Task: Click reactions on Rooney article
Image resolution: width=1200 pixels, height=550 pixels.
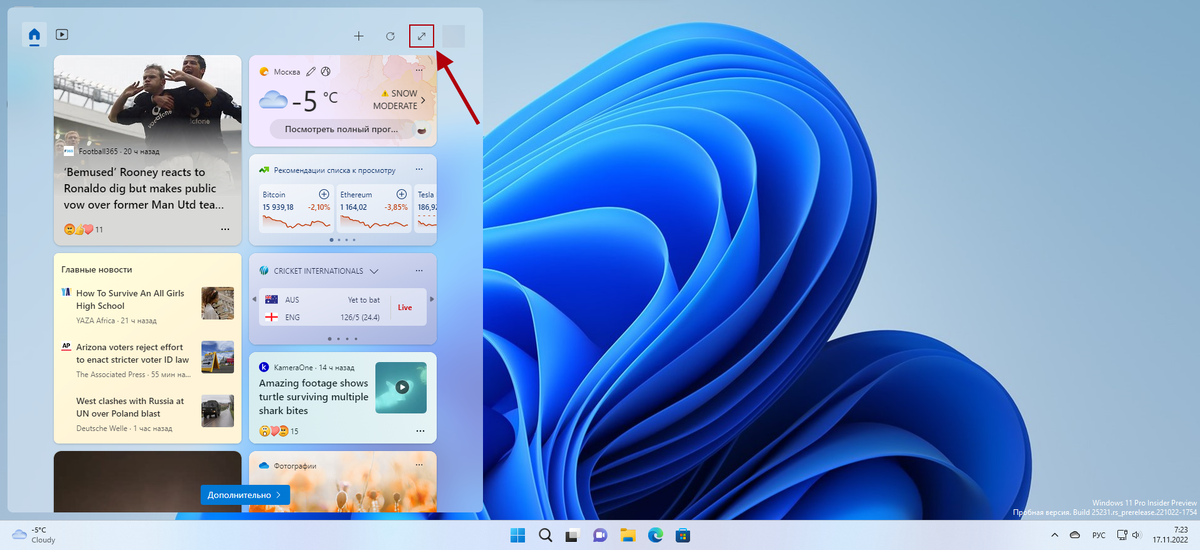Action: coord(83,229)
